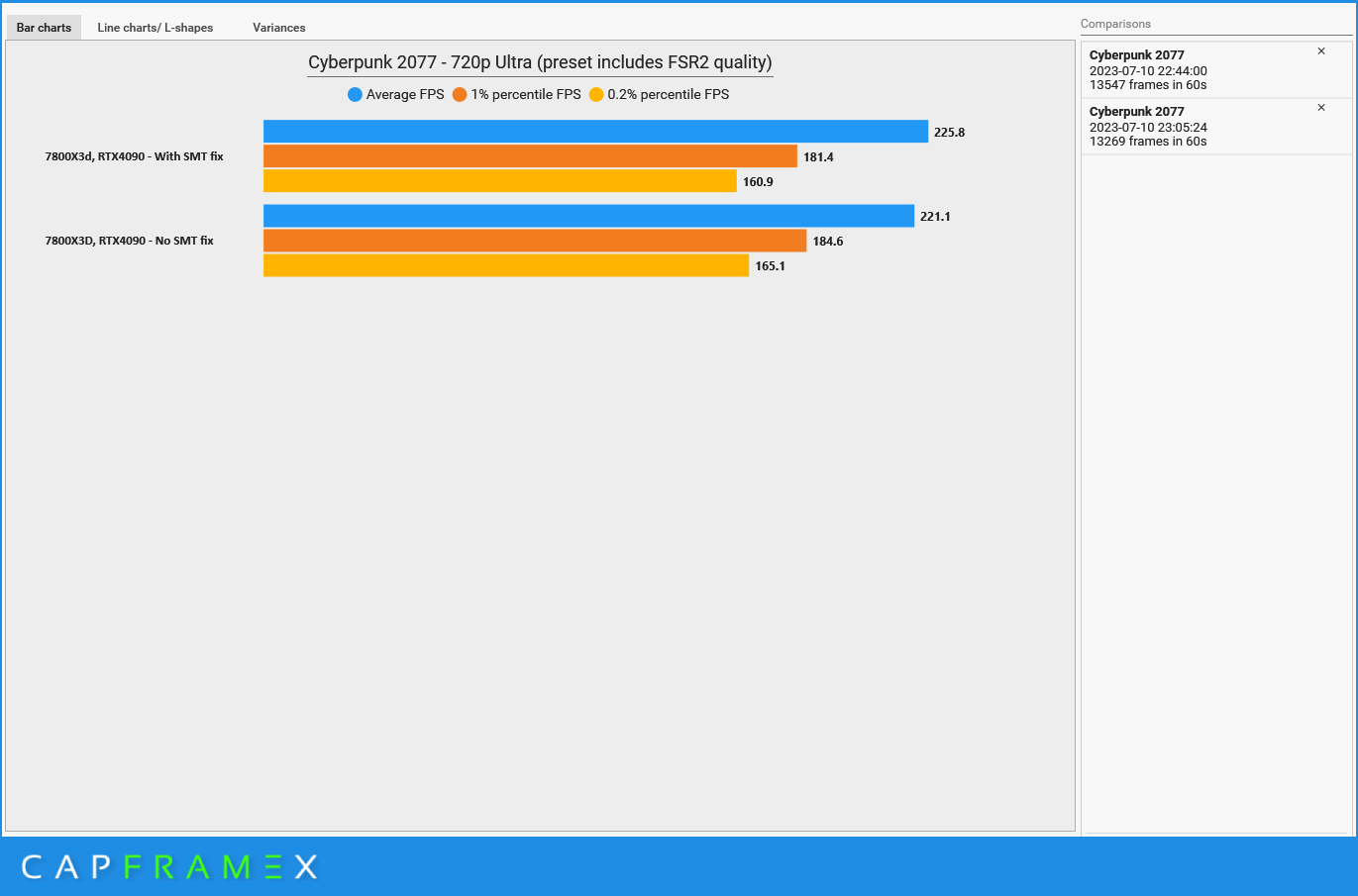This screenshot has height=896, width=1358.
Task: Click the '7800X3D, RTX4090 - No SMT fix' label
Action: (129, 241)
